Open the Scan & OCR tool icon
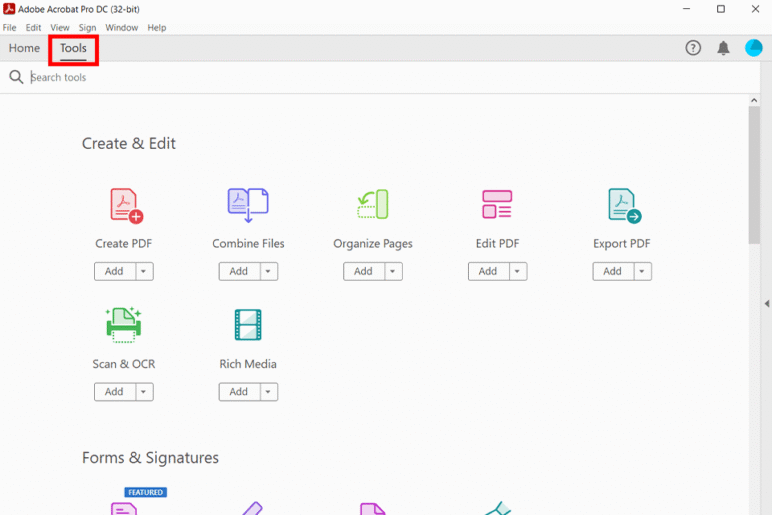This screenshot has width=772, height=515. 124,325
